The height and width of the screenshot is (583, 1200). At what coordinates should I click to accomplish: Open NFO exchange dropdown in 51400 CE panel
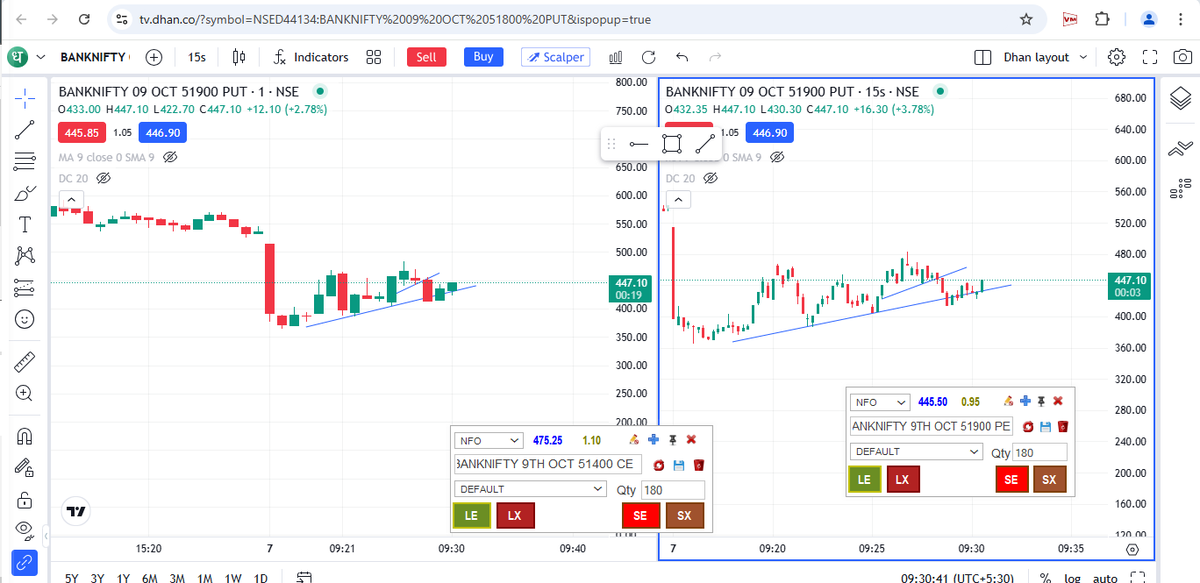(488, 440)
